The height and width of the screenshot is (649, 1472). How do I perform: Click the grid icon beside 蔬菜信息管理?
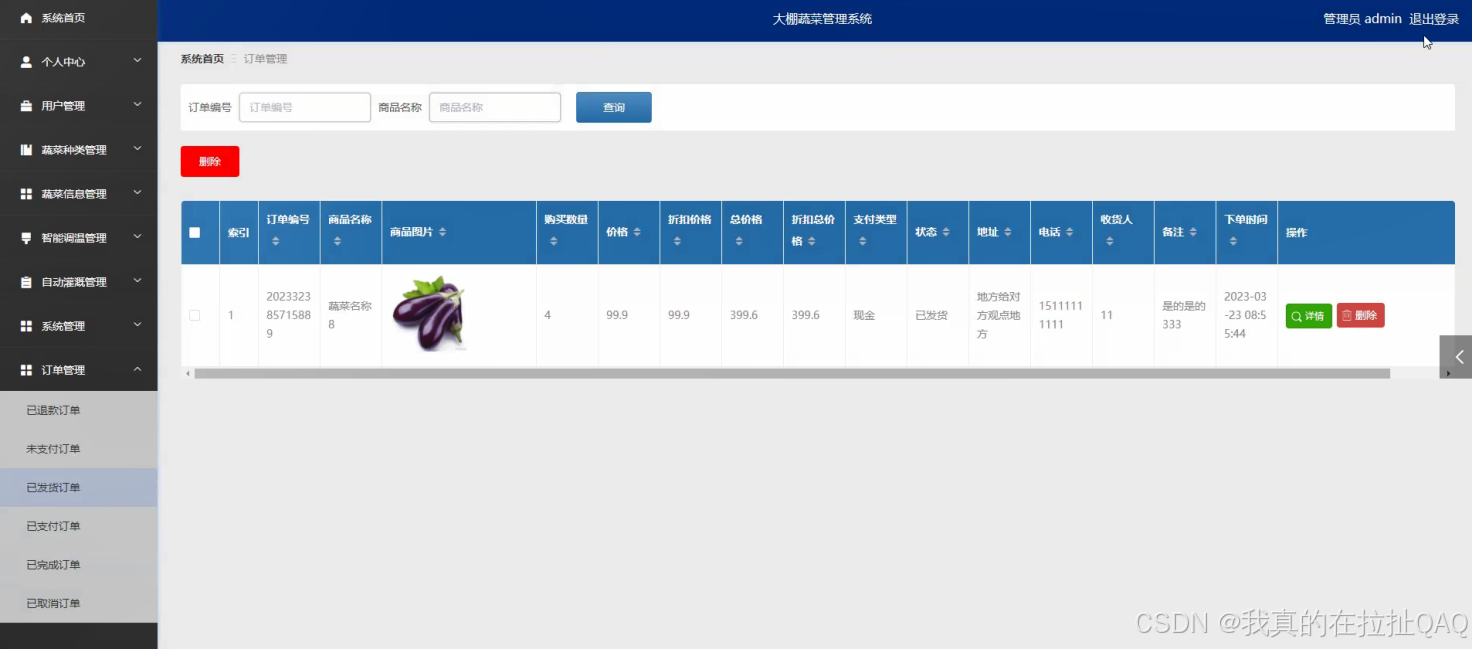[x=26, y=194]
